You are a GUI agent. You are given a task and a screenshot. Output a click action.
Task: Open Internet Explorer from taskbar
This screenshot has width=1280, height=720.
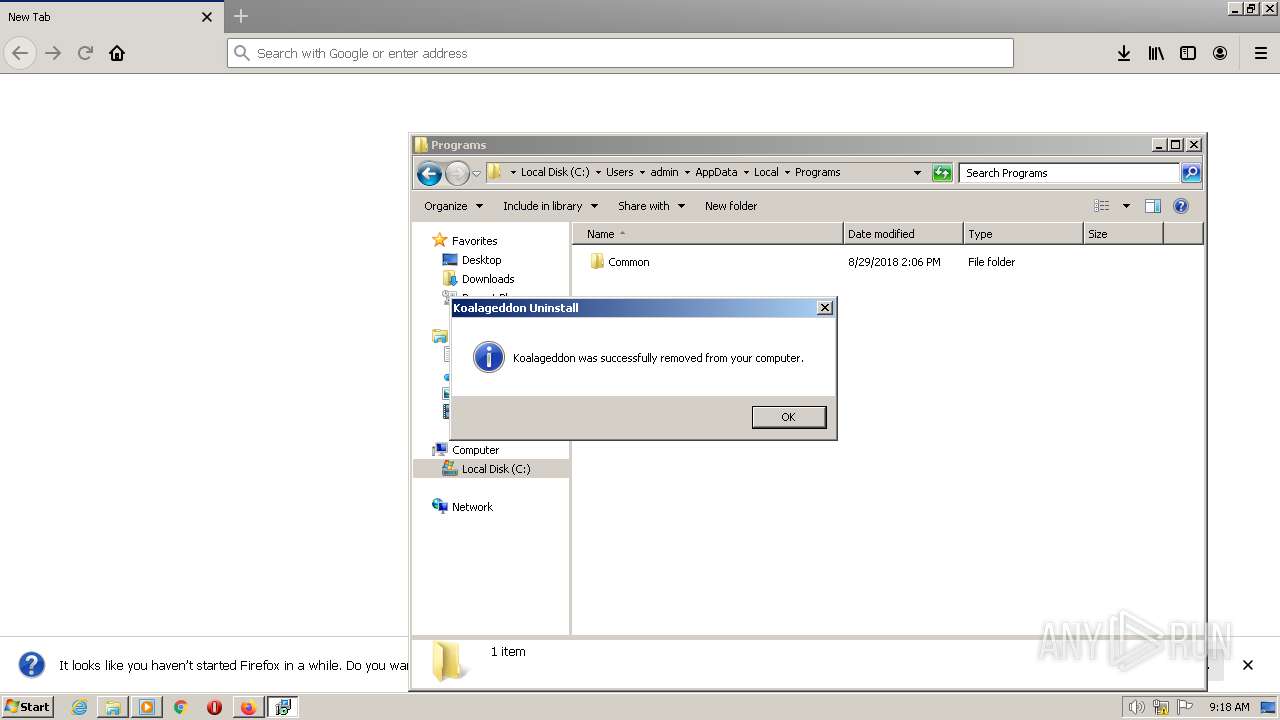[80, 707]
